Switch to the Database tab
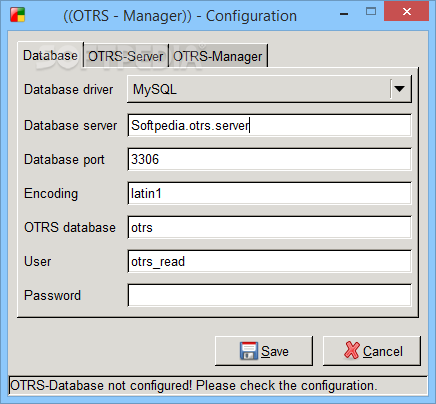436x404 pixels. point(50,55)
